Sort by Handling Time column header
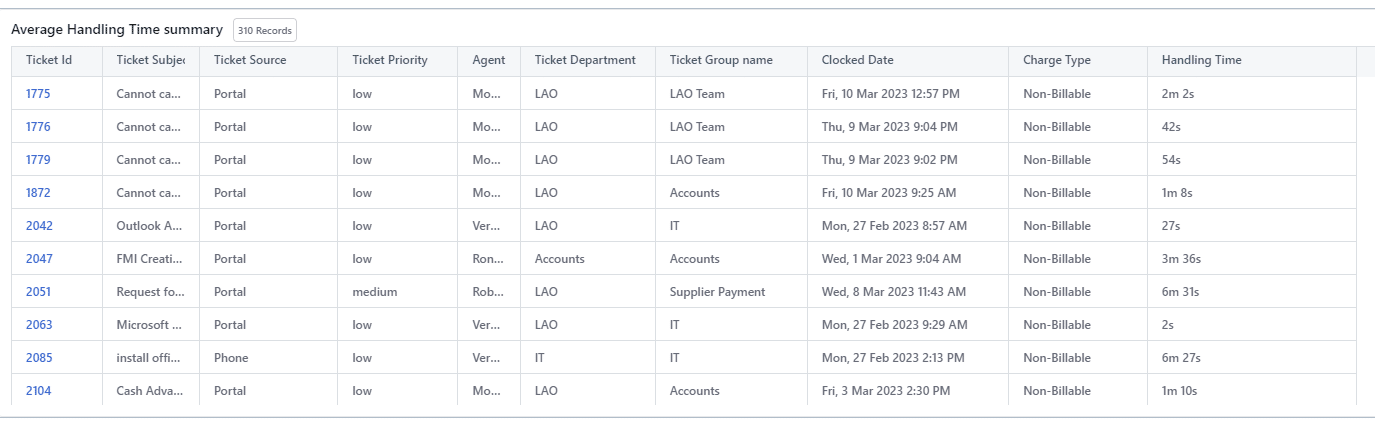The image size is (1375, 428). [x=1201, y=60]
